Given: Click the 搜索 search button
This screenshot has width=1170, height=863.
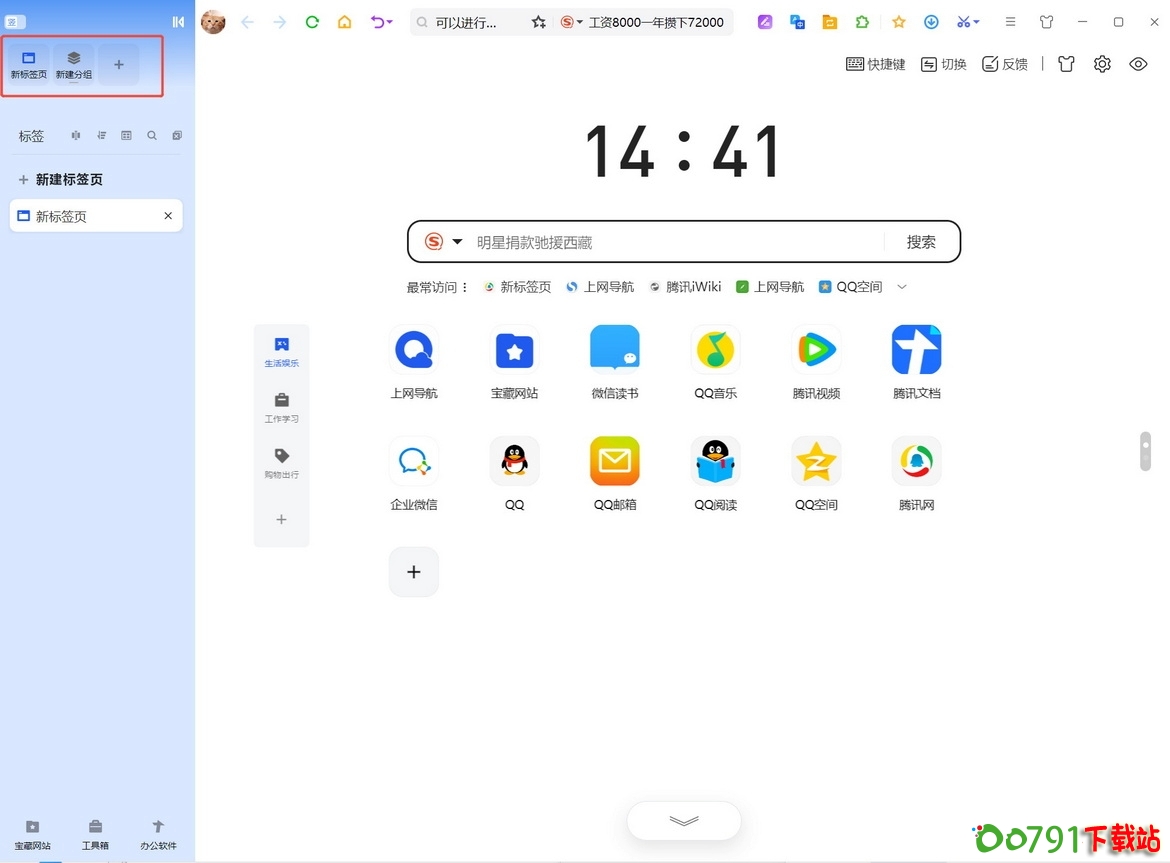Looking at the screenshot, I should 921,241.
